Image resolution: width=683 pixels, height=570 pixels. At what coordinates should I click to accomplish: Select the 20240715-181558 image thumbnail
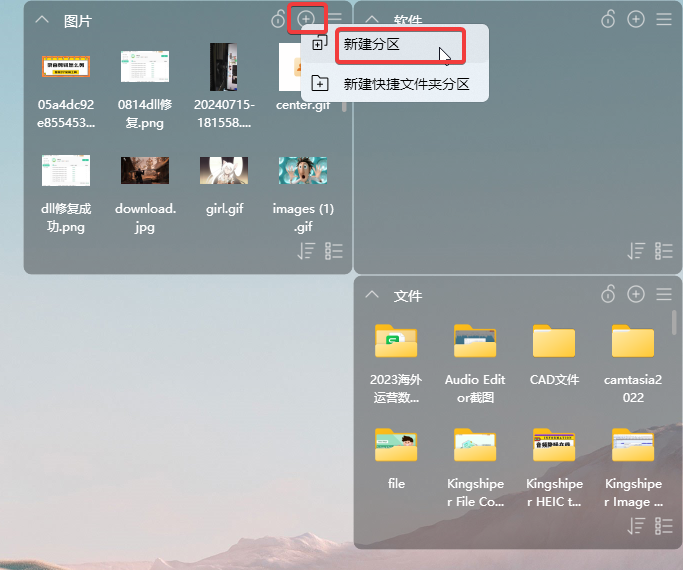pyautogui.click(x=223, y=67)
